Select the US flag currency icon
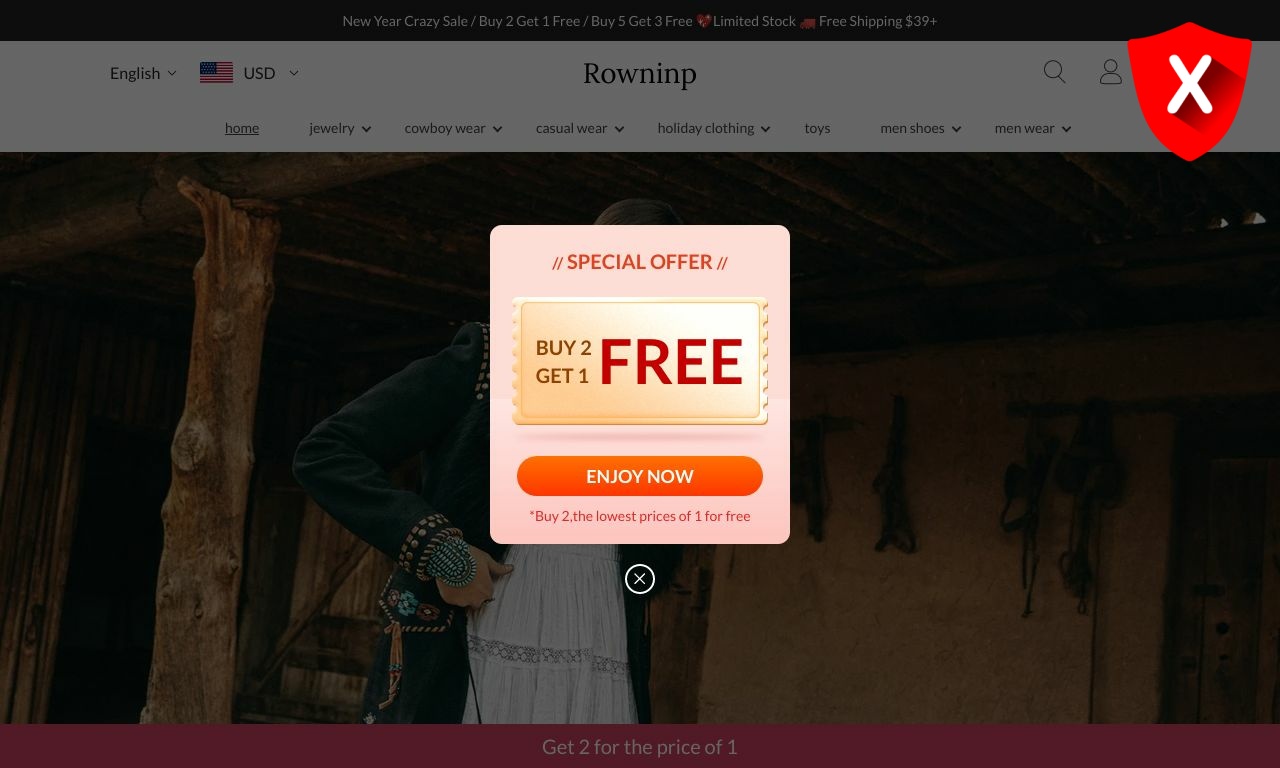Image resolution: width=1280 pixels, height=768 pixels. [x=216, y=73]
